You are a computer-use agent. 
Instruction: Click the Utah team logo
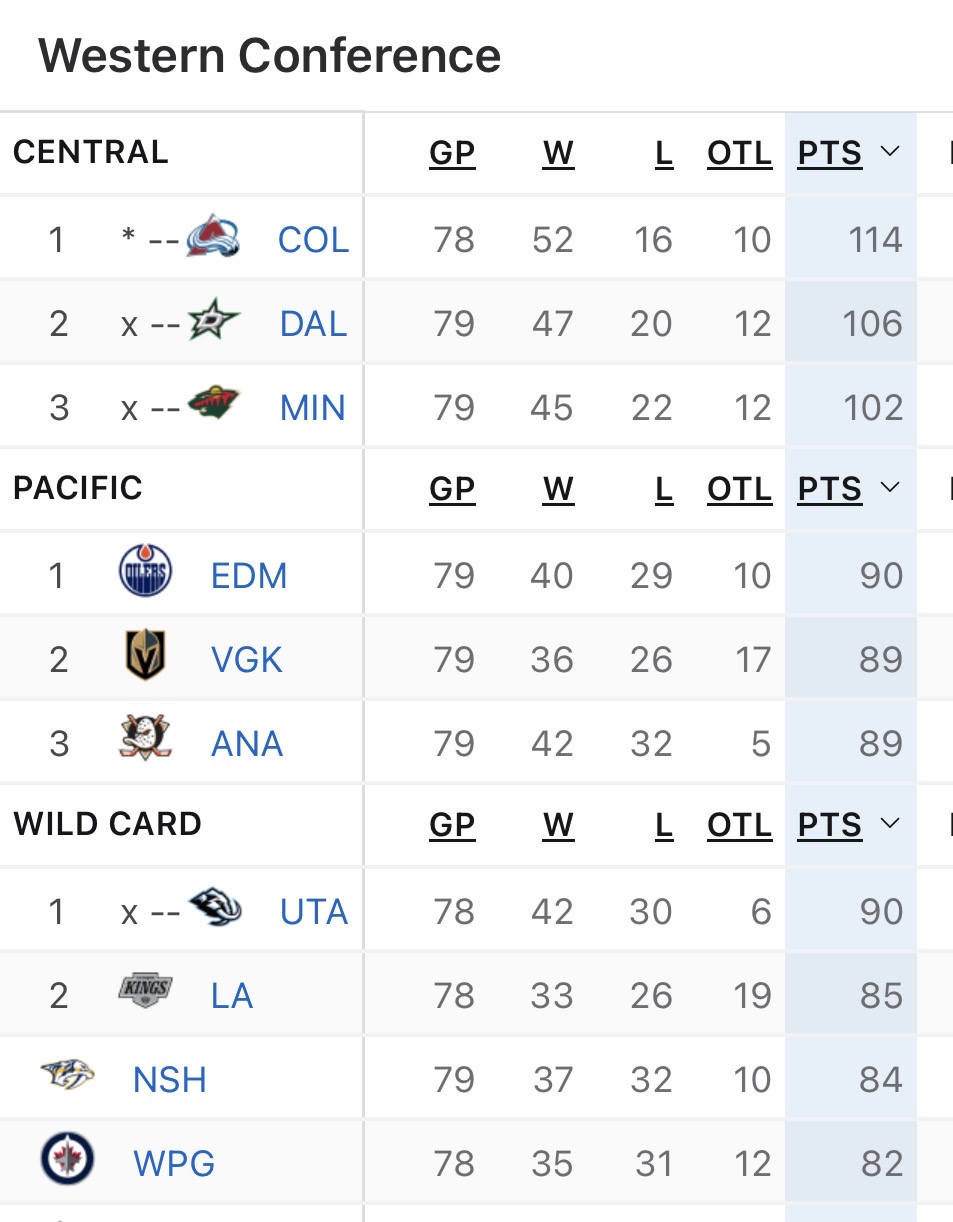pos(214,909)
